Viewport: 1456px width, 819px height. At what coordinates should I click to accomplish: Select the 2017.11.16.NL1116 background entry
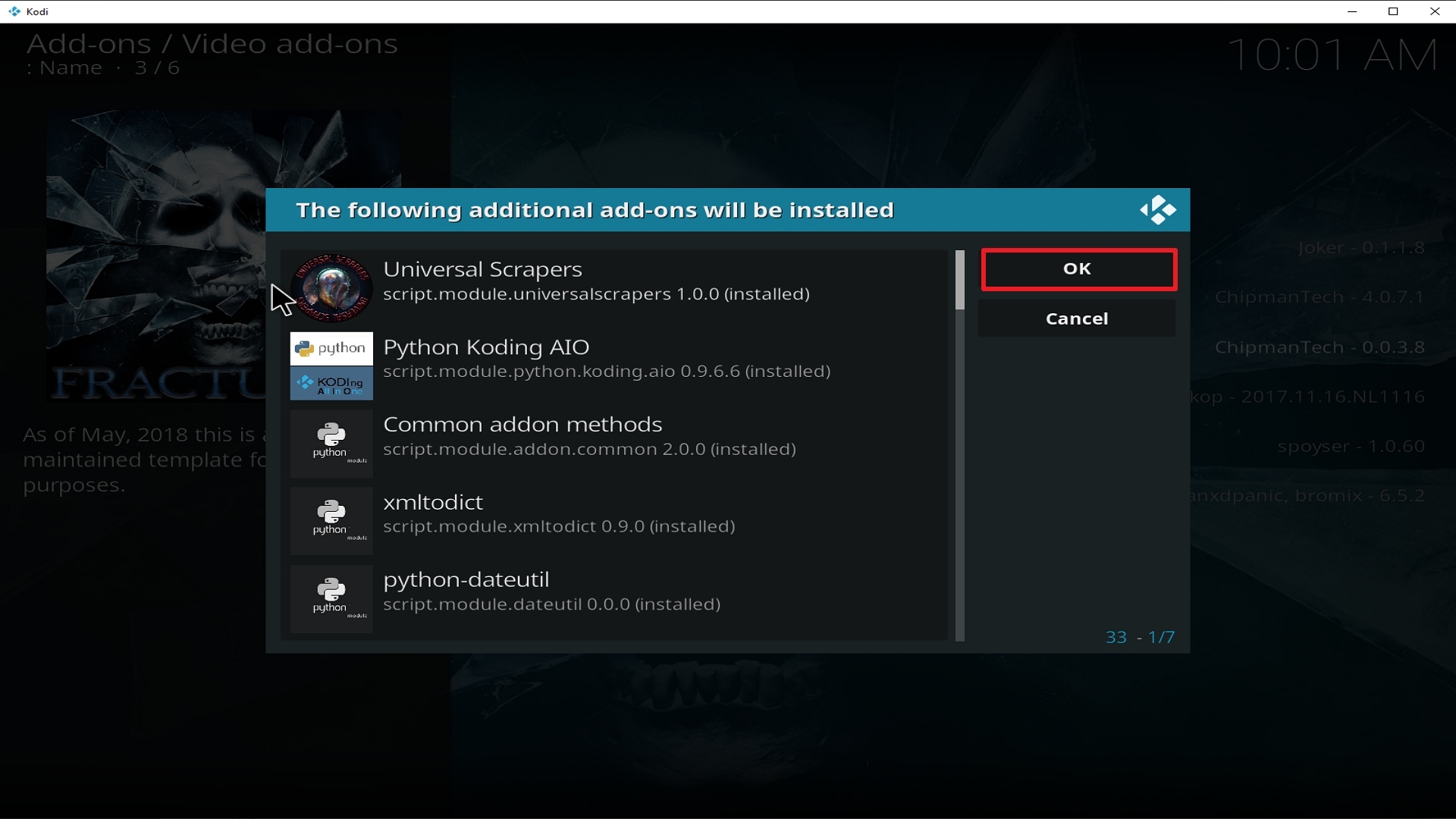click(1308, 397)
